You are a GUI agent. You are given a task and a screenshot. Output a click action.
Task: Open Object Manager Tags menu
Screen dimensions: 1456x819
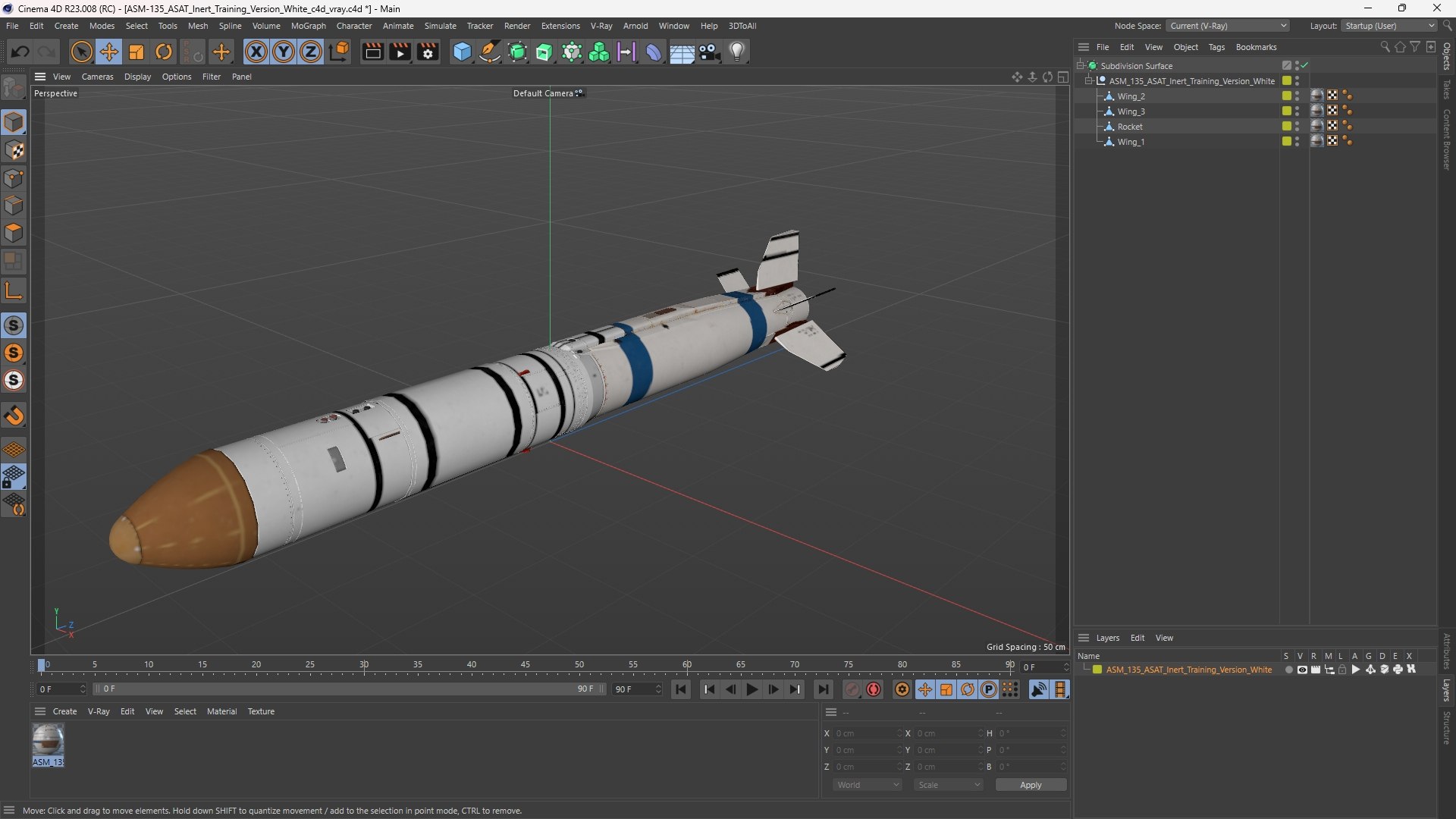click(1216, 47)
